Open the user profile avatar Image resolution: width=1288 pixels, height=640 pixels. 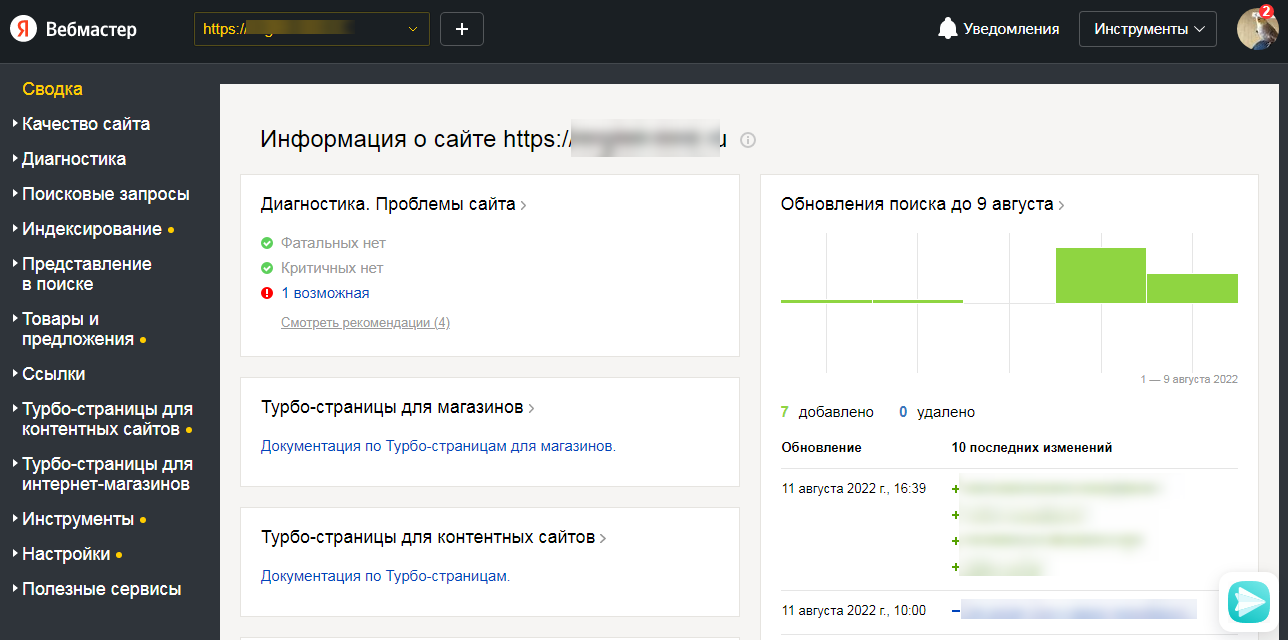(x=1257, y=29)
